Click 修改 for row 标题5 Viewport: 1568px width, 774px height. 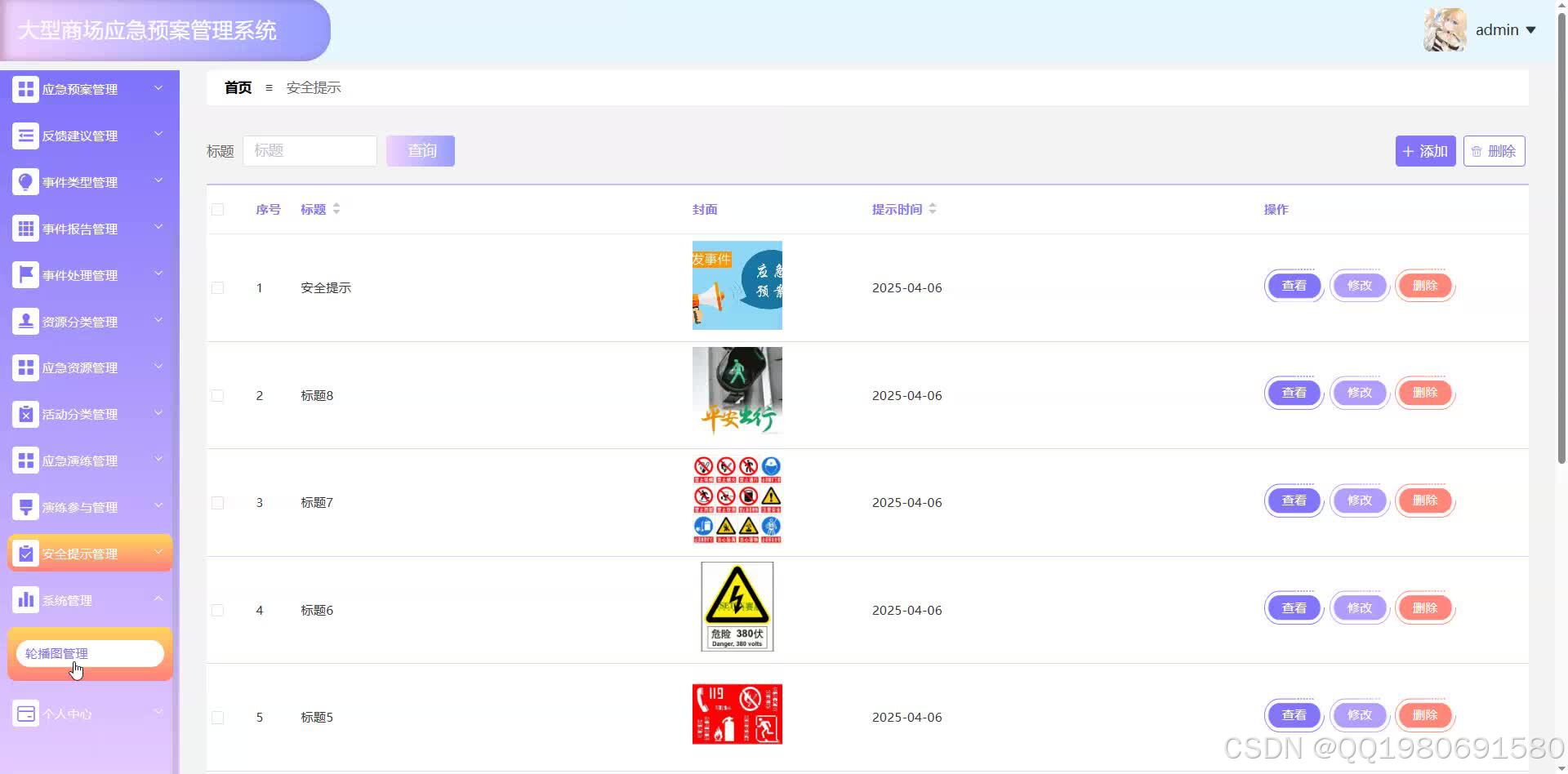pos(1359,715)
